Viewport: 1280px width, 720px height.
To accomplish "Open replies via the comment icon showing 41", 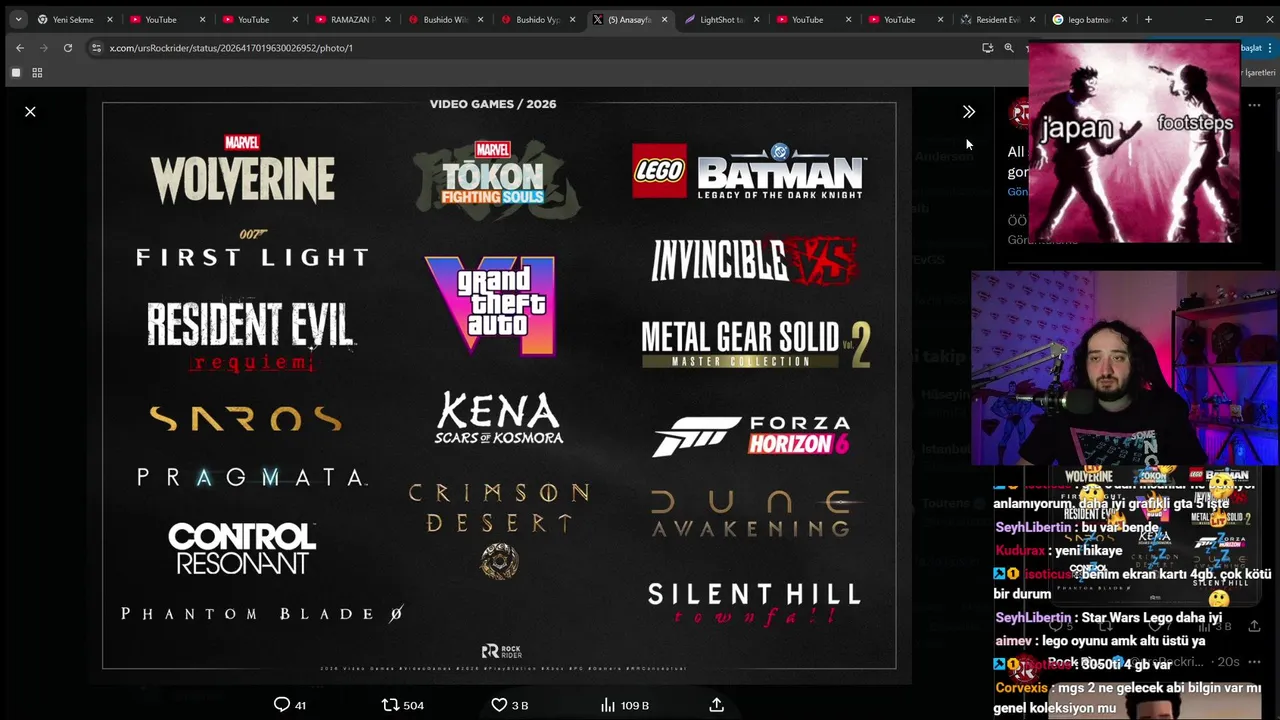I will 290,705.
